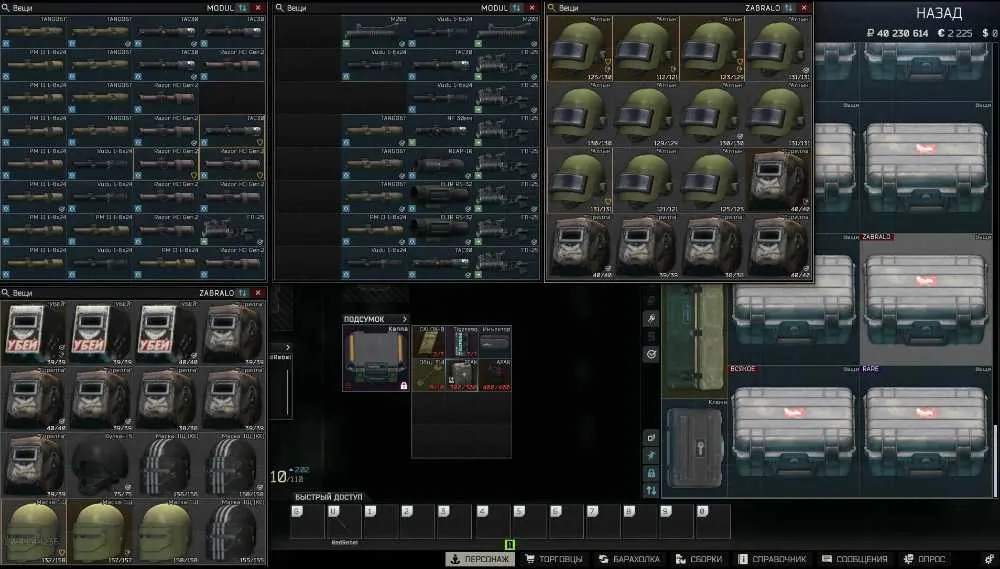Viewport: 1000px width, 569px height.
Task: Select the item case tagged RARE
Action: point(926,431)
